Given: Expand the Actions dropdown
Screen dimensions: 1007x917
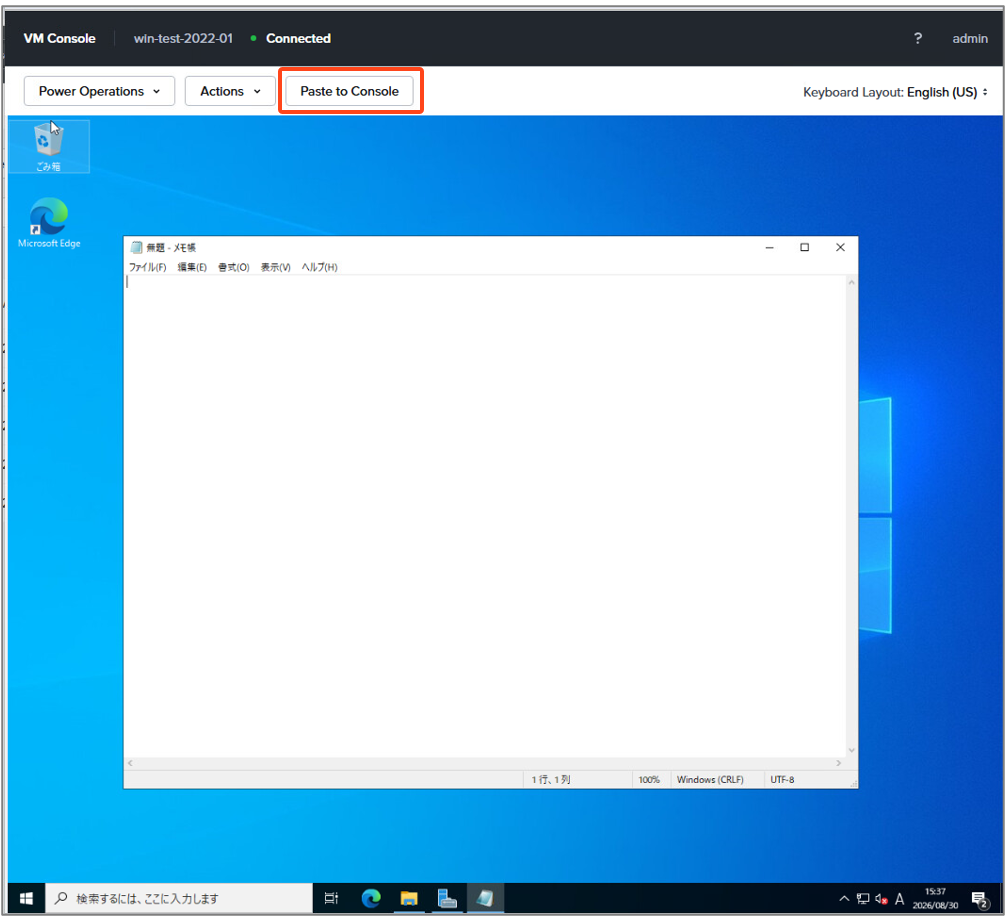Looking at the screenshot, I should 230,91.
